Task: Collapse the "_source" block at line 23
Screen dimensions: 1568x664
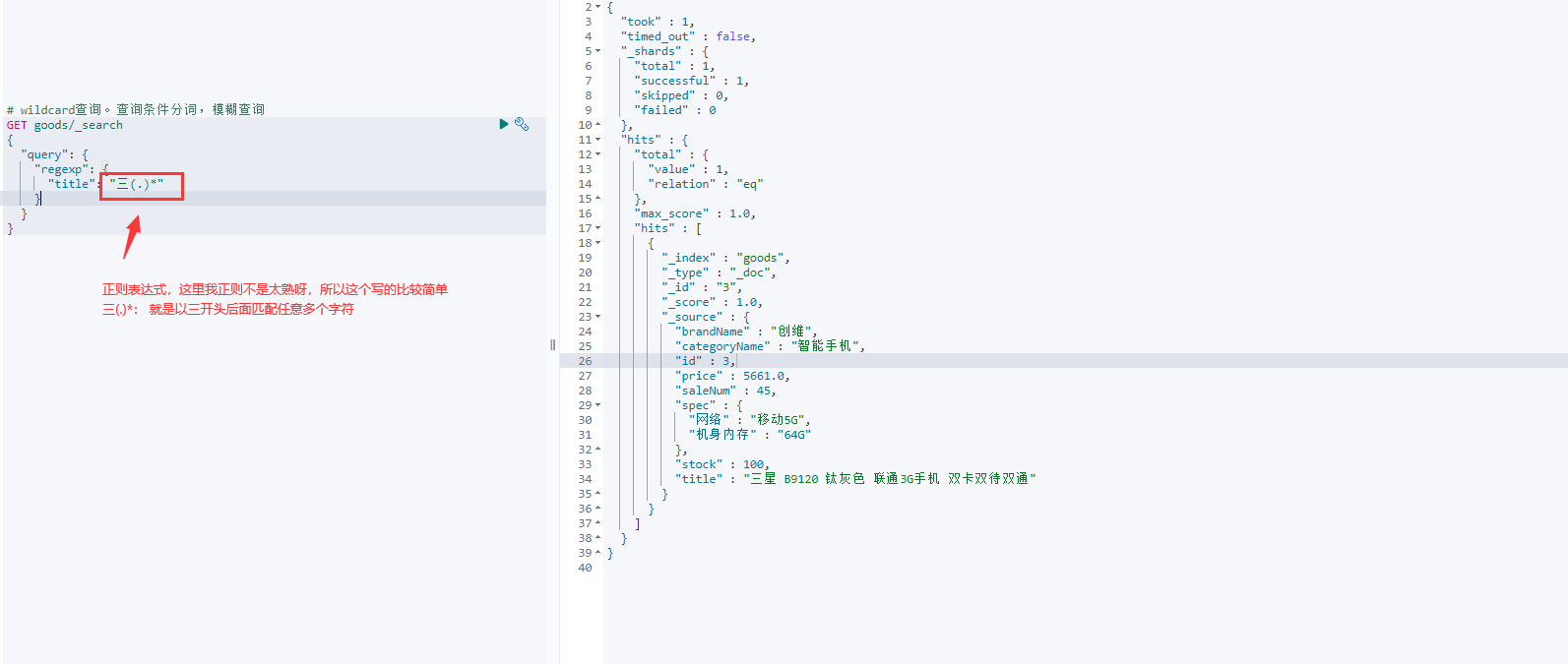Action: pyautogui.click(x=597, y=317)
